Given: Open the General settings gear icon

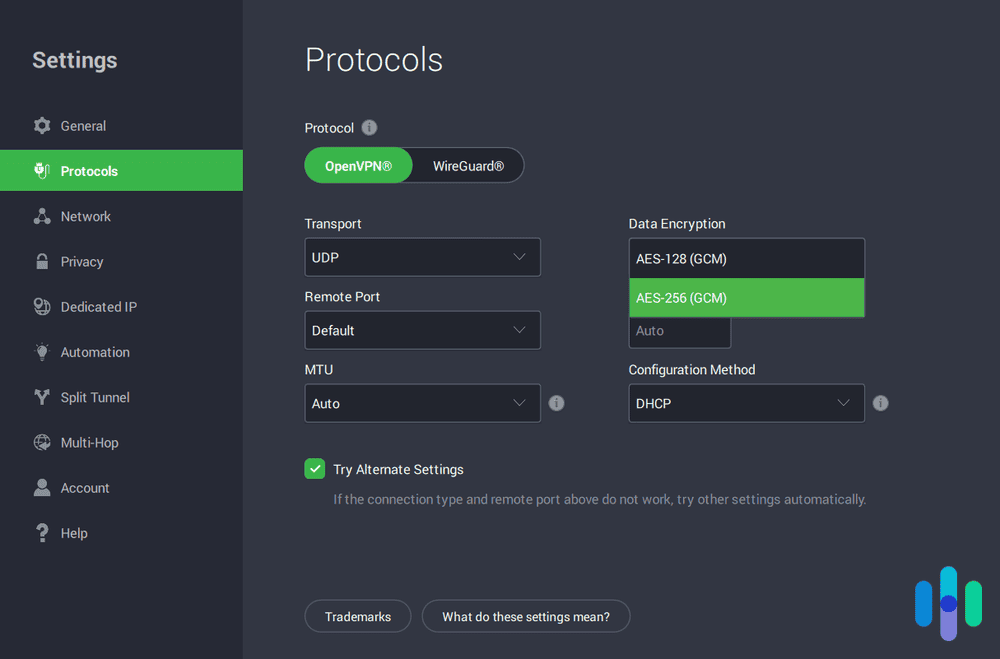Looking at the screenshot, I should (41, 125).
